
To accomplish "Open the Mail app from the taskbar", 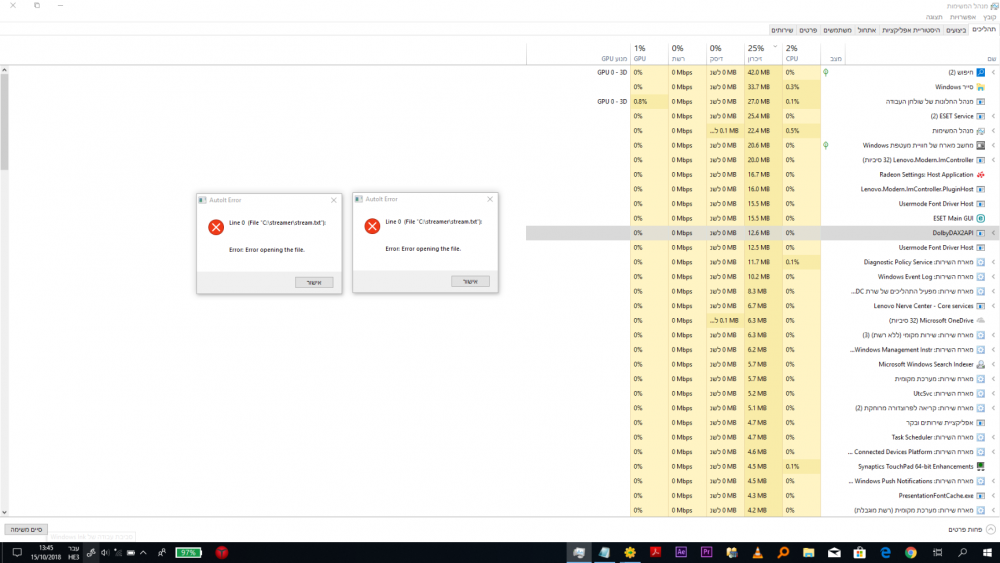I will [834, 553].
